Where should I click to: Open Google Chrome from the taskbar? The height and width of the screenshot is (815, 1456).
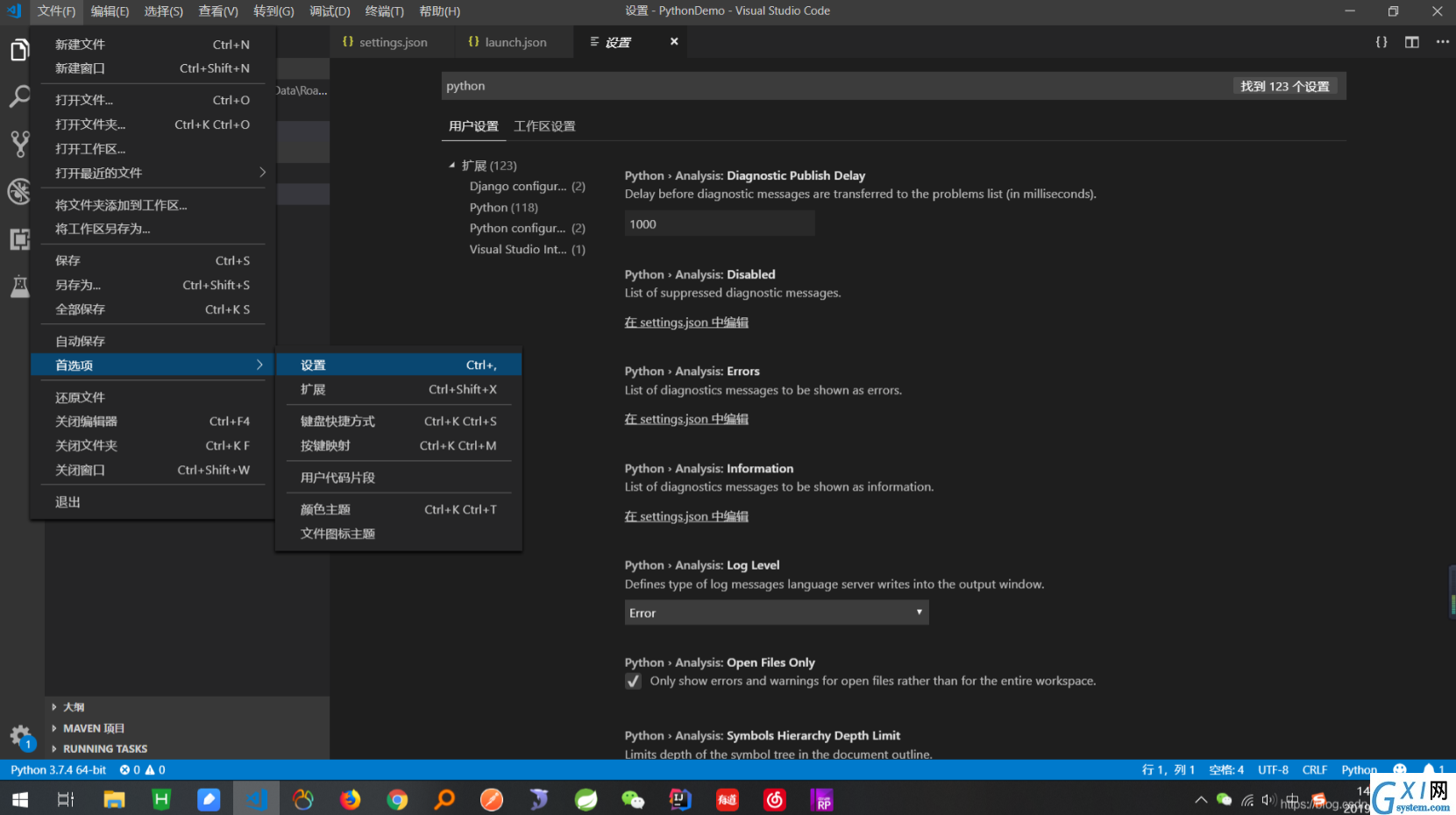397,799
